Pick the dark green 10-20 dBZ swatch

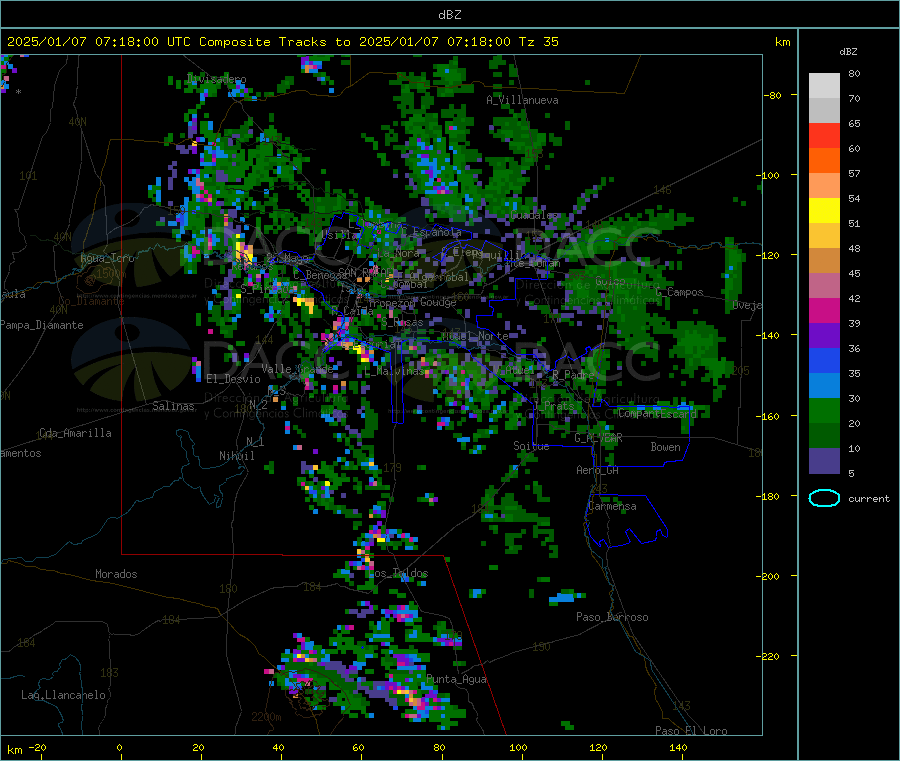(824, 436)
